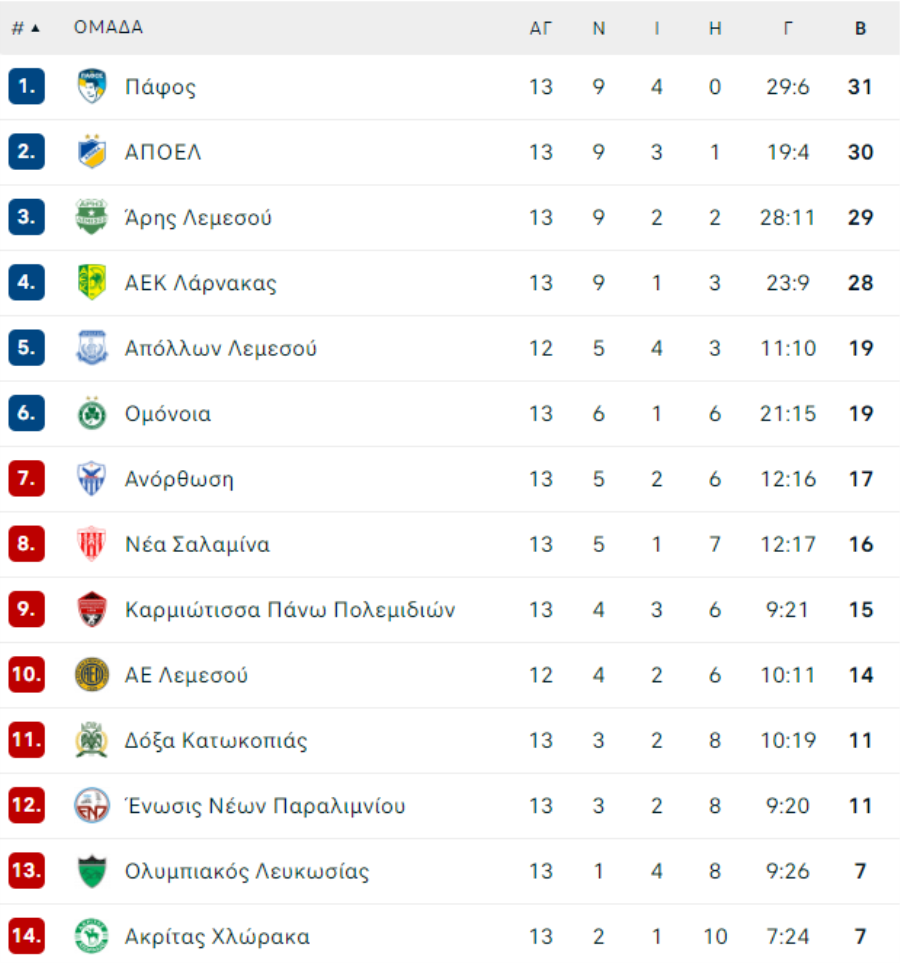900x963 pixels.
Task: Open the Δόξα Κατωκοπιάς team link
Action: tap(216, 741)
